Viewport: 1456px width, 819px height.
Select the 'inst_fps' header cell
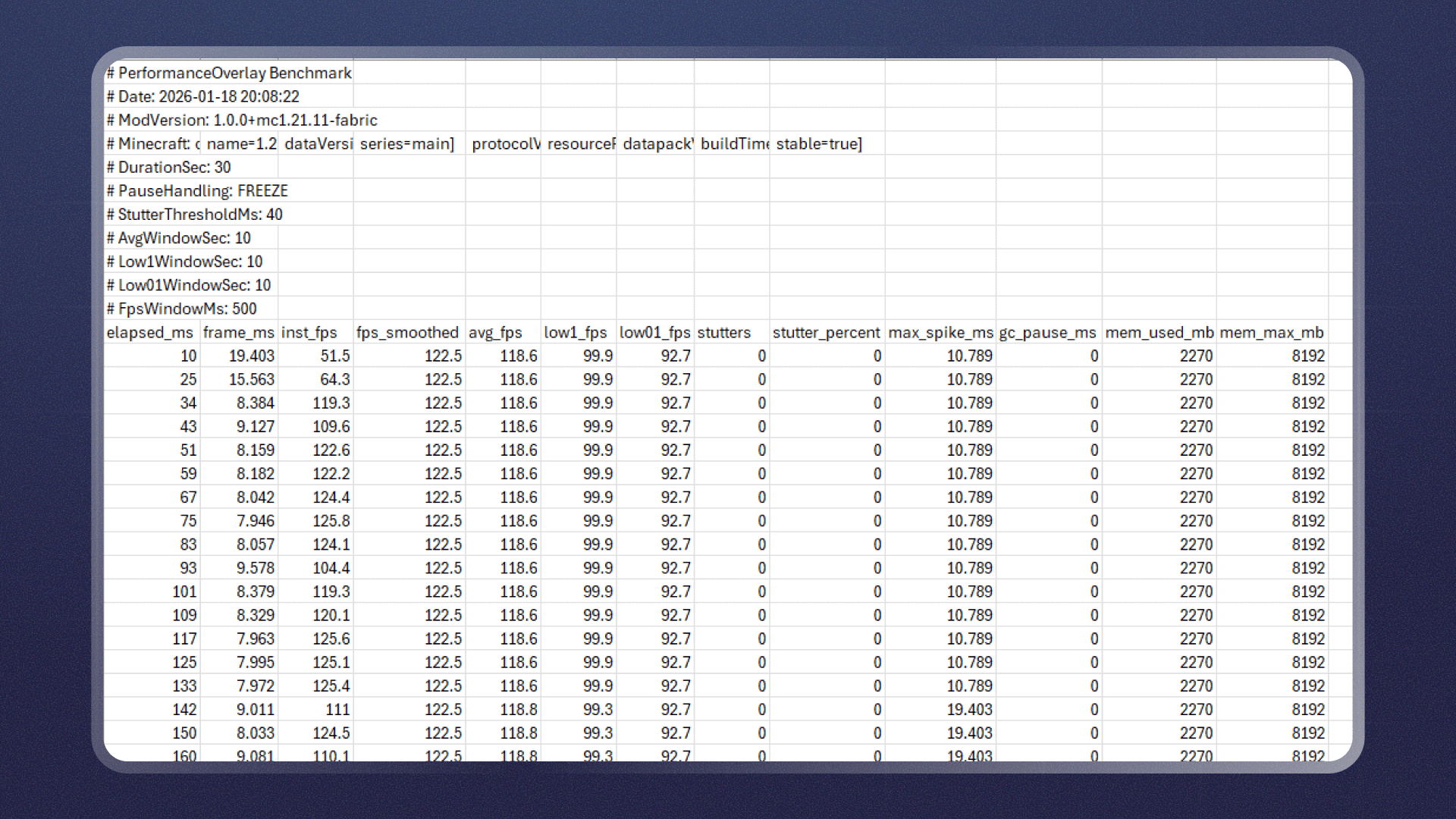(315, 332)
